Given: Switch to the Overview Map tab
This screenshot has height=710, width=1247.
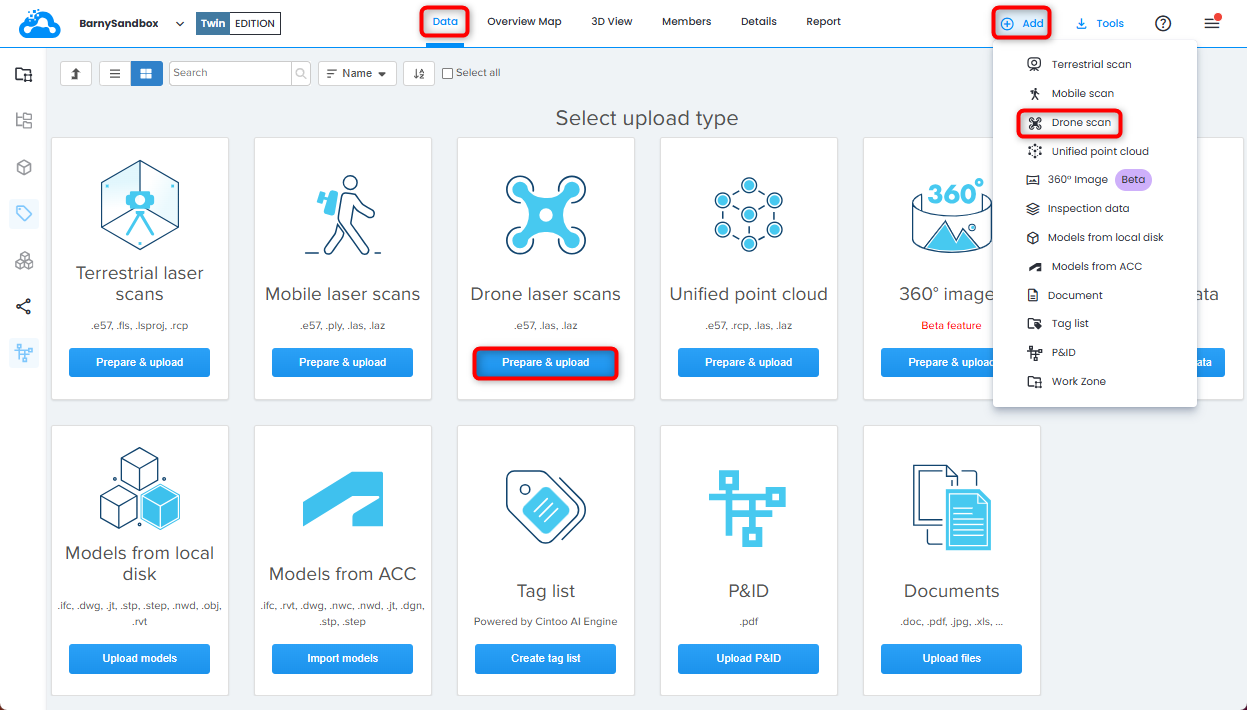Looking at the screenshot, I should pos(524,22).
